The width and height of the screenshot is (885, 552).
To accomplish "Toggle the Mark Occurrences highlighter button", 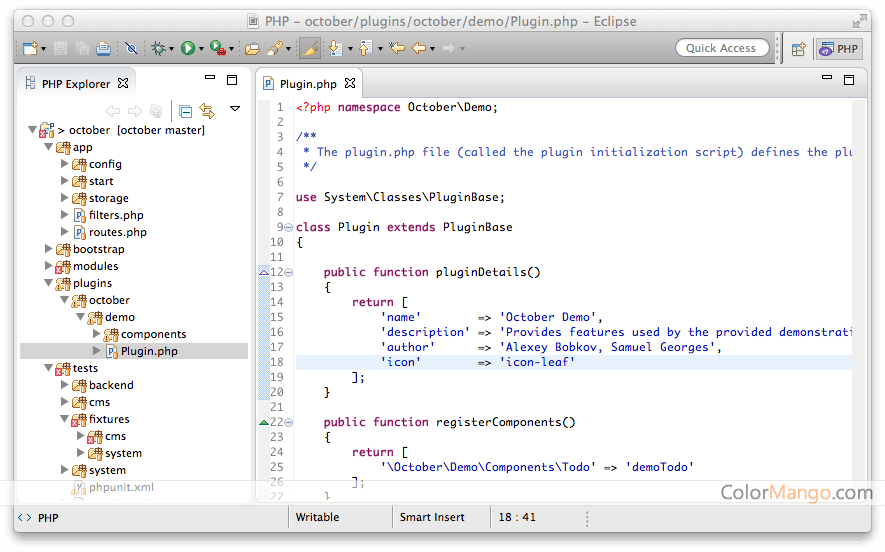I will tap(309, 49).
